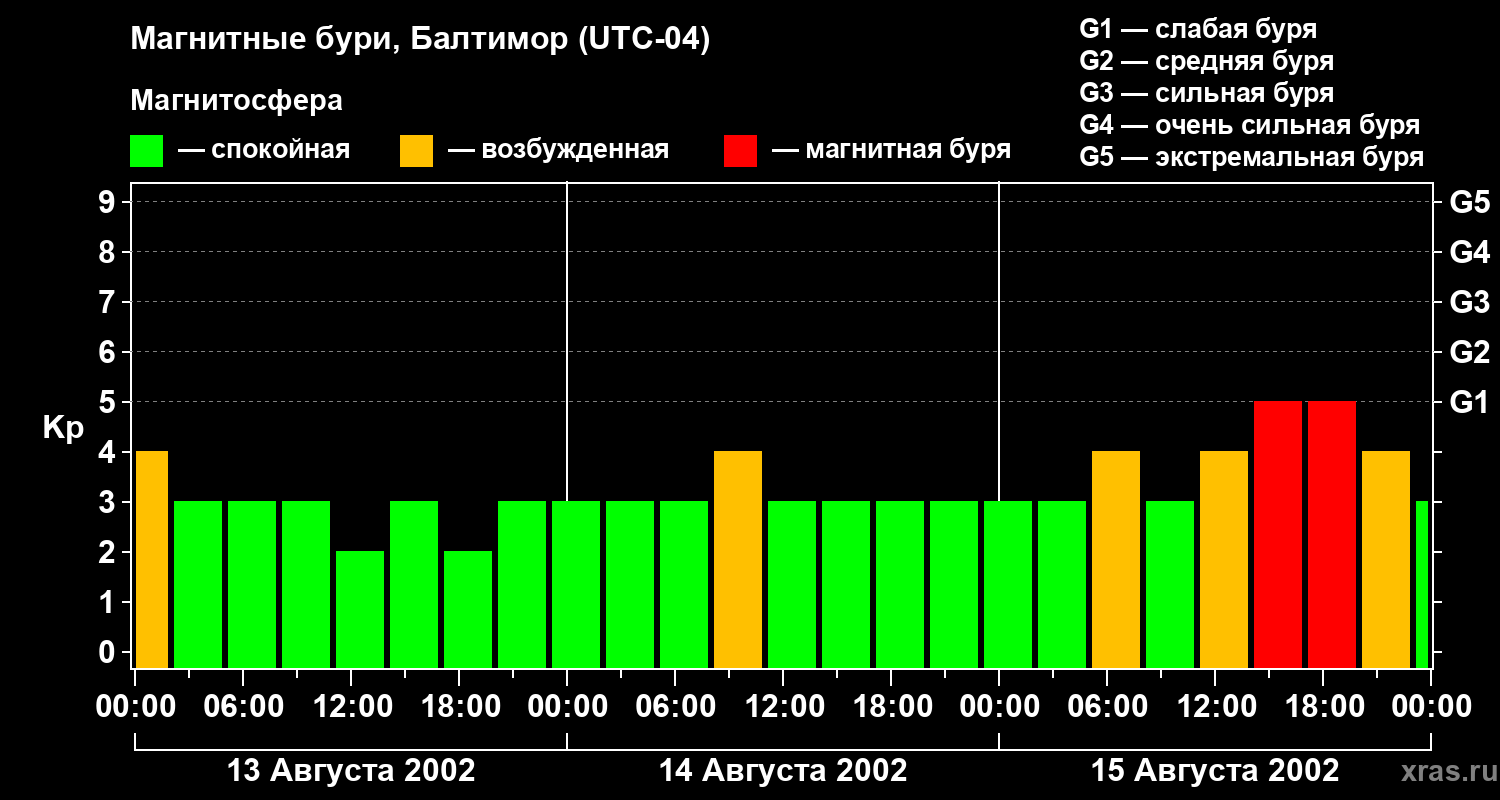Click the only orange bar on 14 August
Viewport: 1500px width, 800px height.
click(x=738, y=559)
